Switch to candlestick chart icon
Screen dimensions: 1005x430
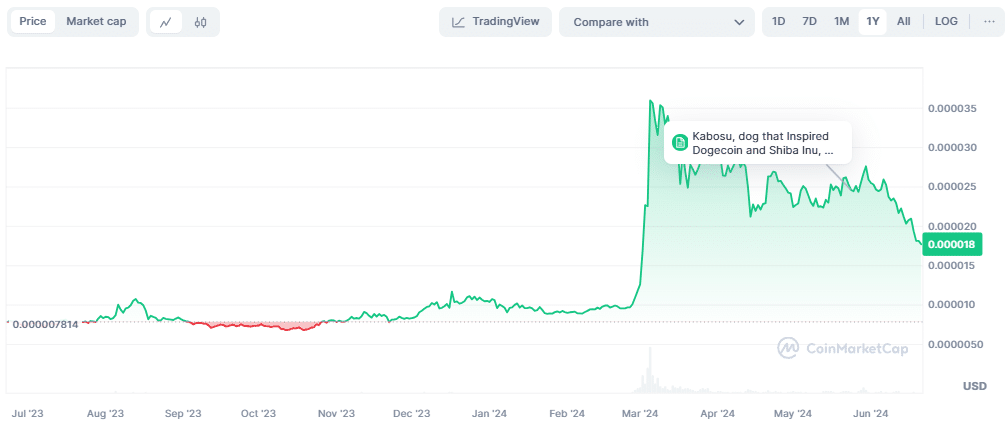pos(201,22)
